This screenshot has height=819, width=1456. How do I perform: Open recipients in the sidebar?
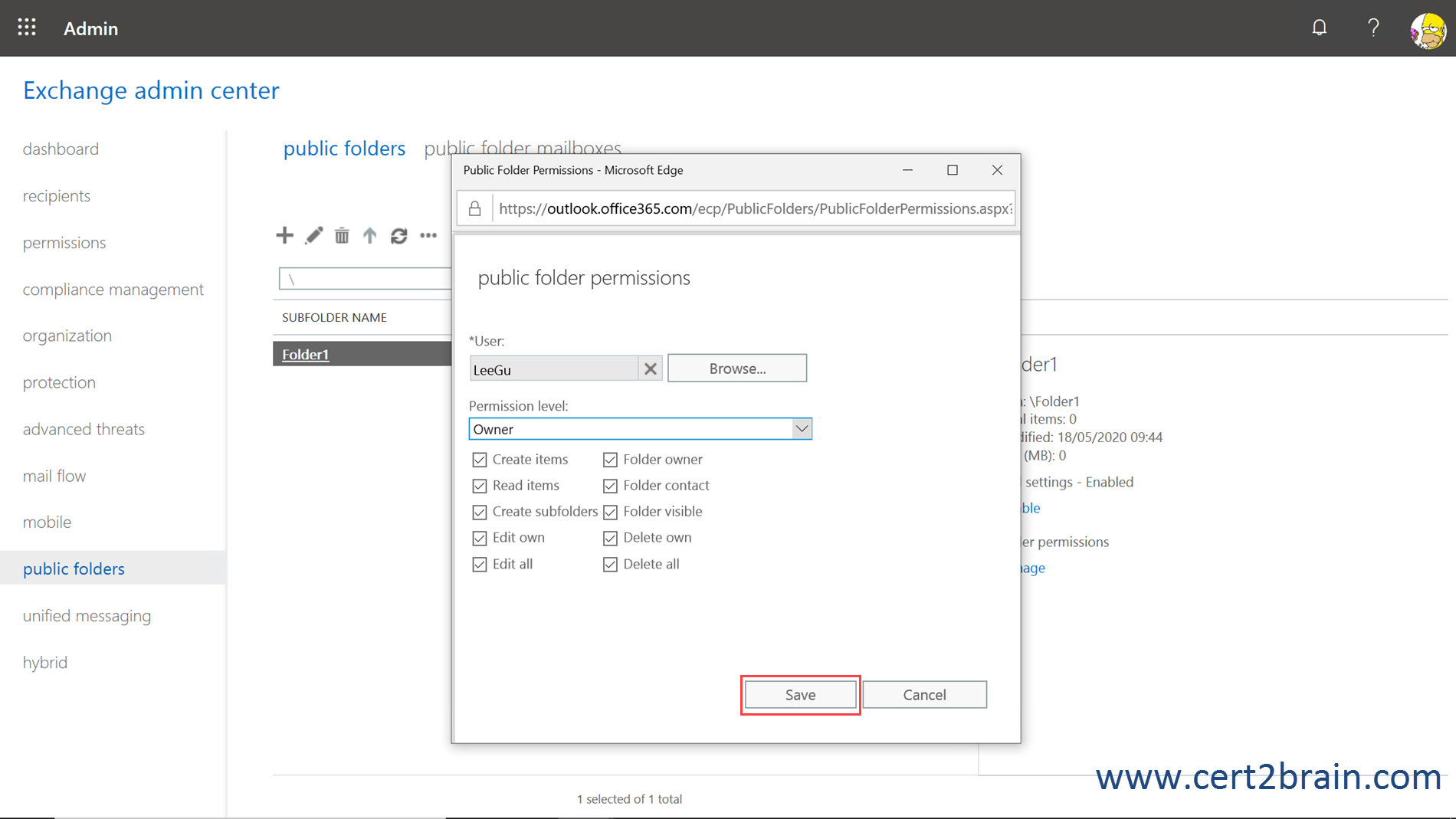(57, 195)
